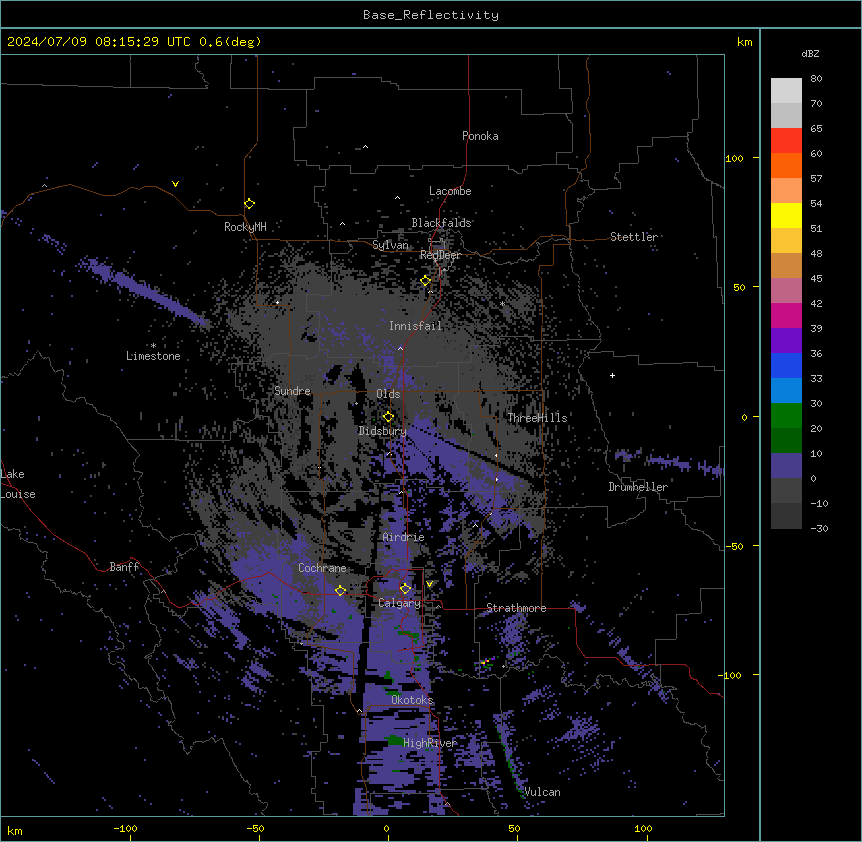Click the Didsbury town label
Image resolution: width=862 pixels, height=842 pixels.
pyautogui.click(x=383, y=431)
